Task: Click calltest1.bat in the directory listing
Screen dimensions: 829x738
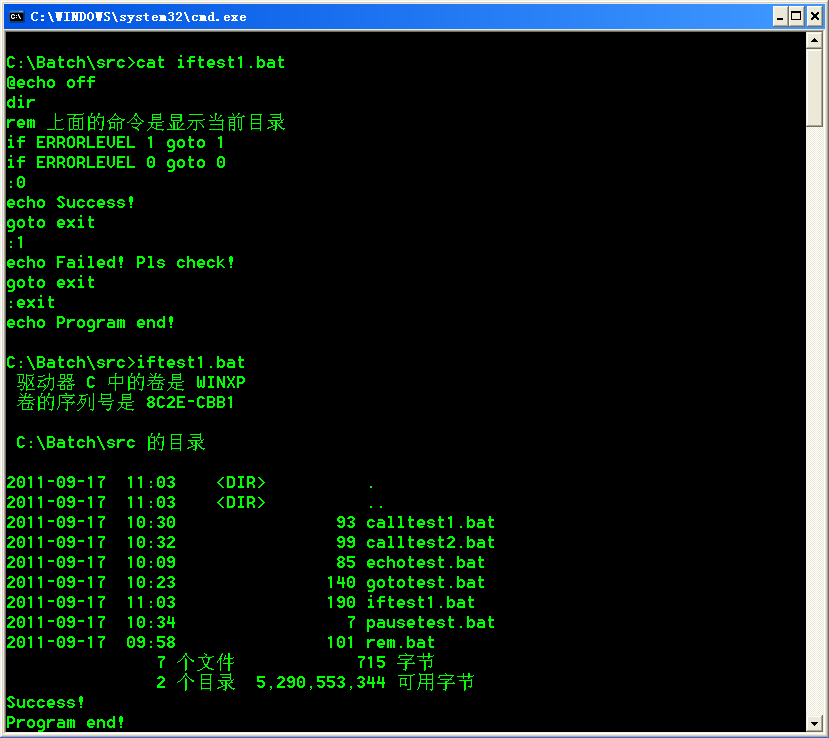Action: (x=430, y=522)
